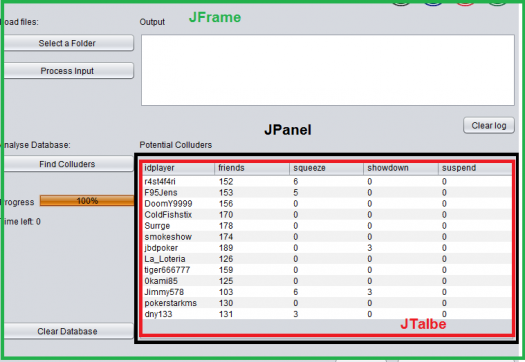
Task: Clear the output log
Action: 489,126
